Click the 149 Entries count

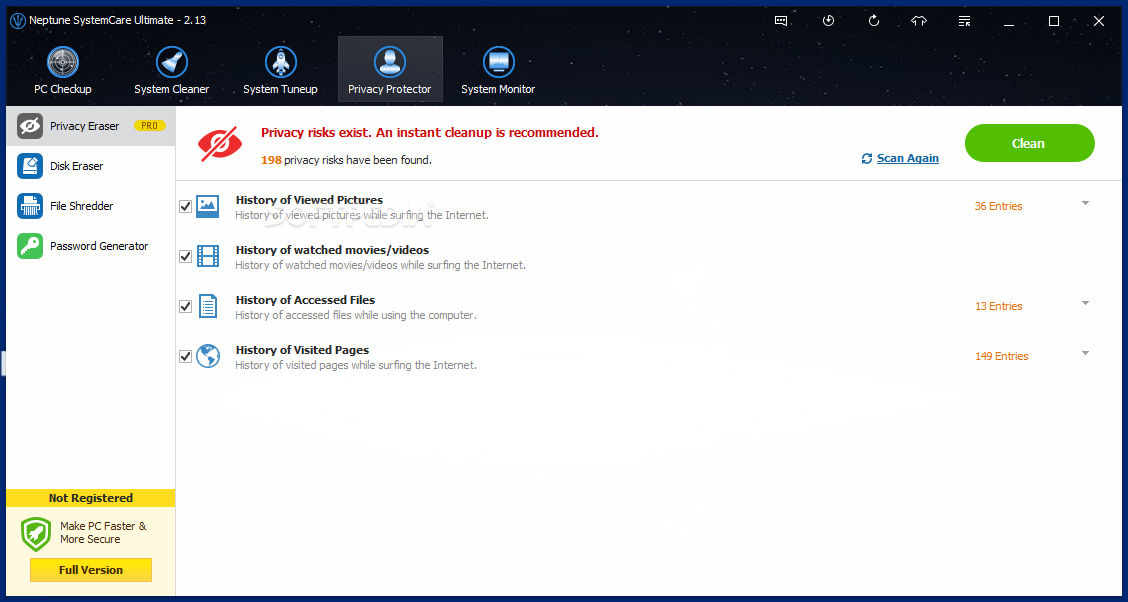(x=1001, y=356)
